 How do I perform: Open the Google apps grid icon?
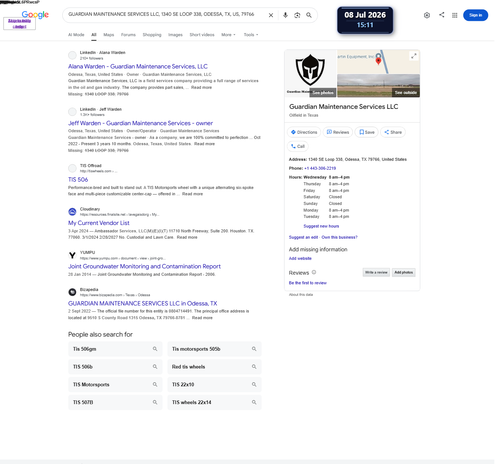pos(454,15)
